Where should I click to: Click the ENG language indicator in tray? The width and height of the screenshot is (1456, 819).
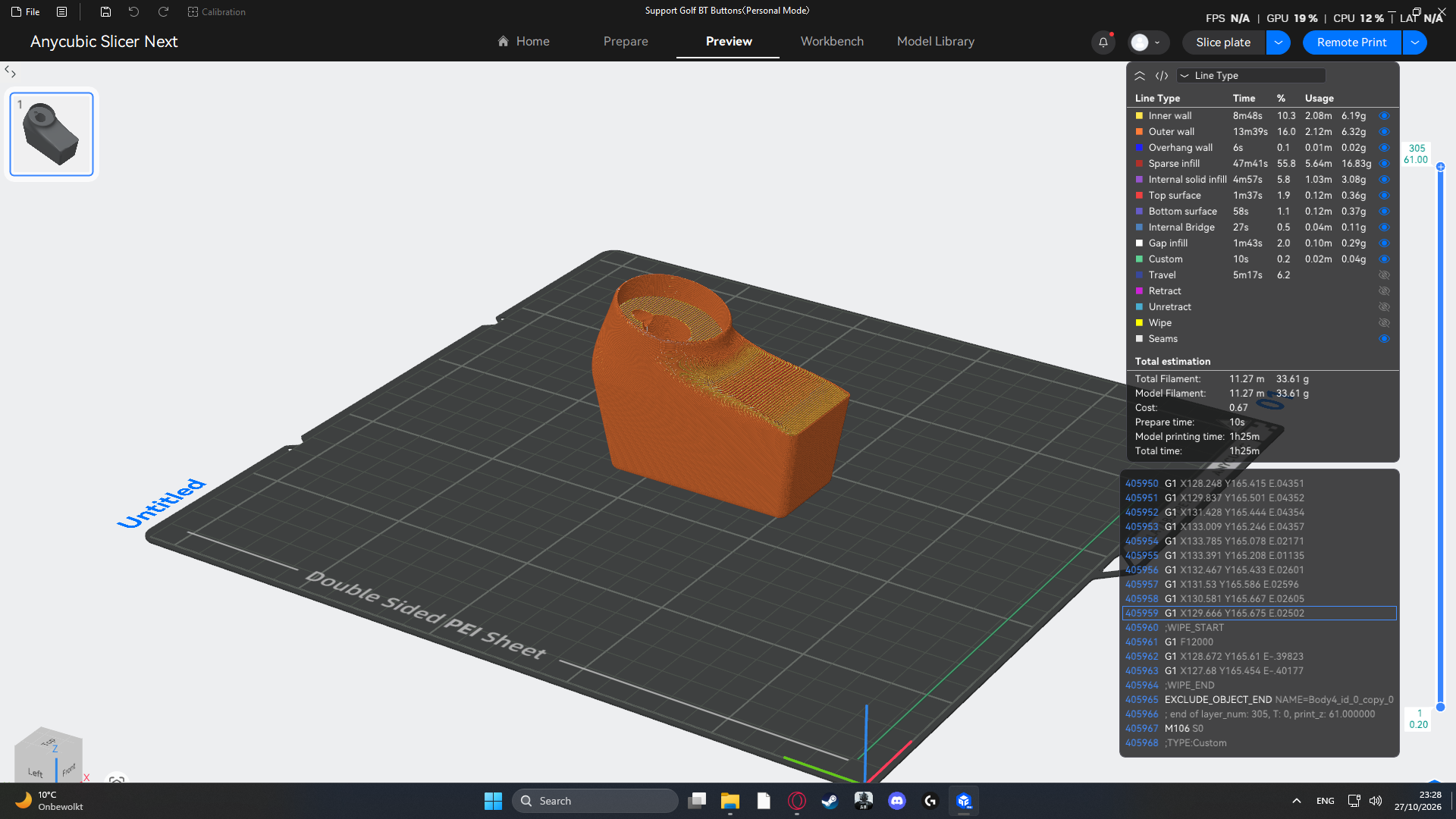point(1326,801)
